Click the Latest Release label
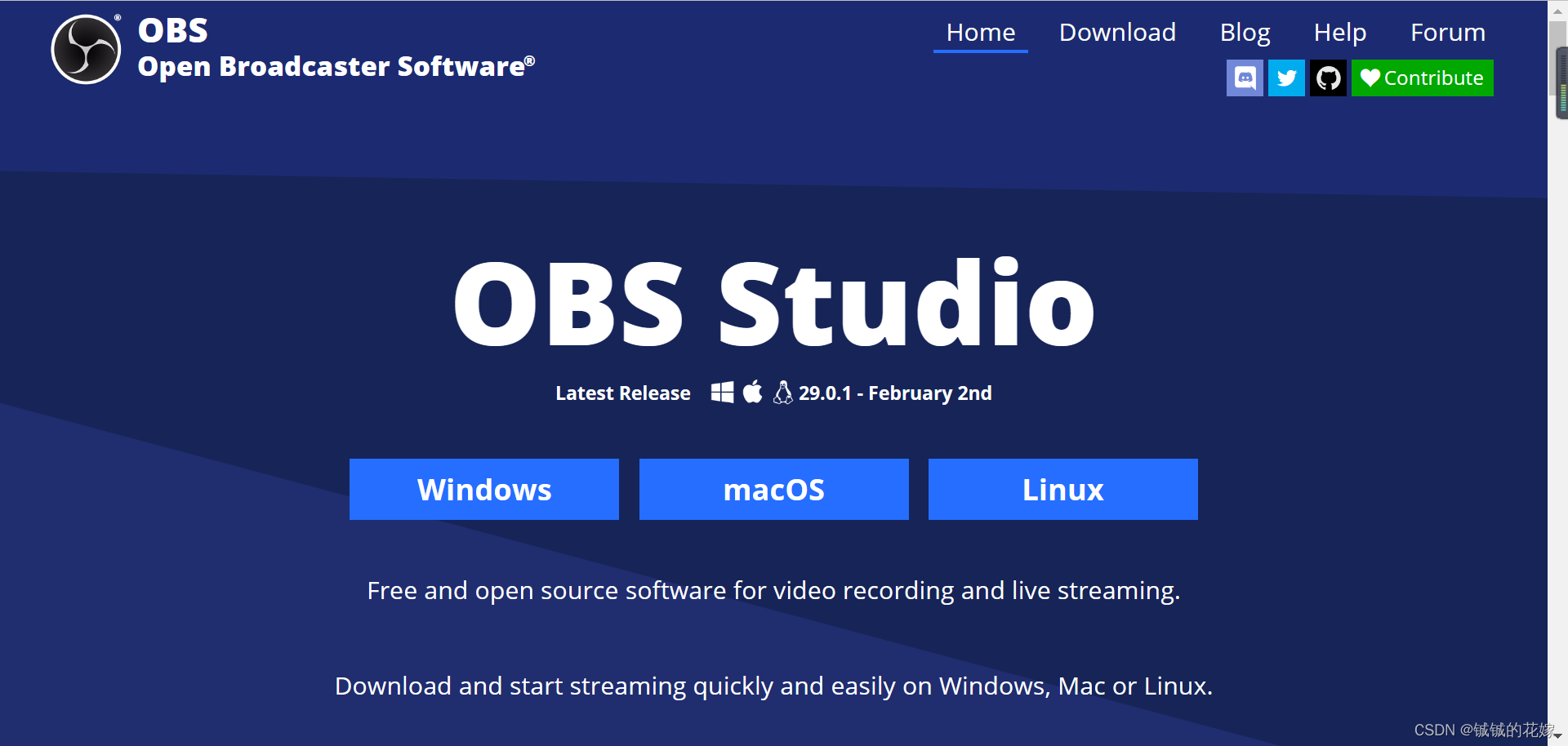The height and width of the screenshot is (746, 1568). (x=623, y=393)
